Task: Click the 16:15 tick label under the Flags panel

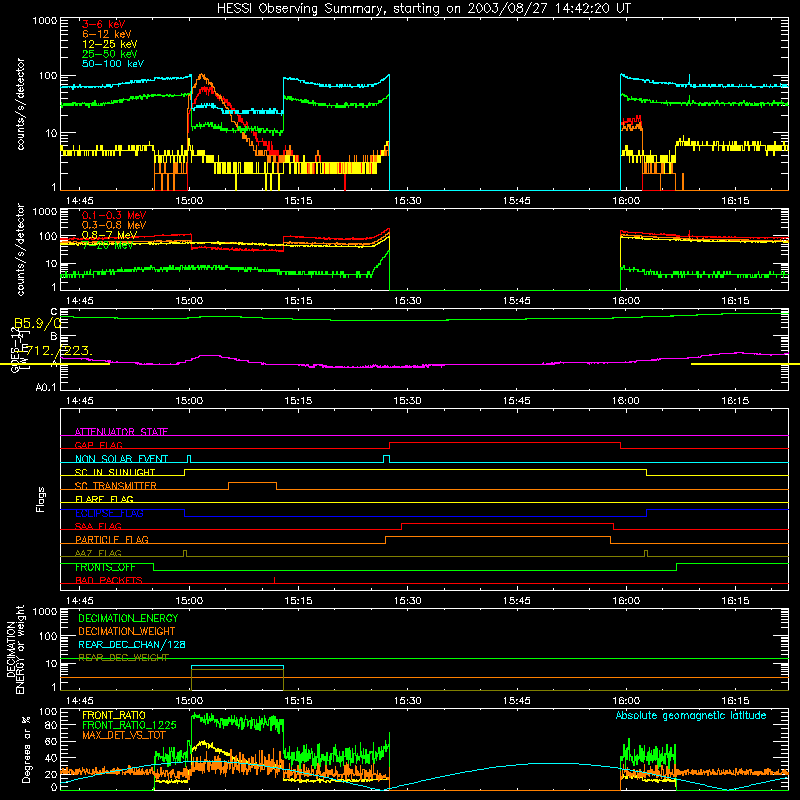Action: (x=735, y=601)
